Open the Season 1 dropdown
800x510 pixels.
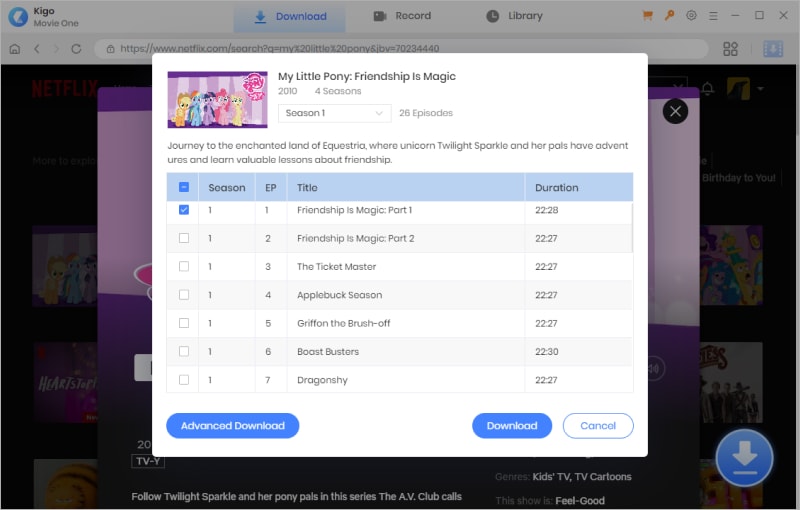pos(334,113)
